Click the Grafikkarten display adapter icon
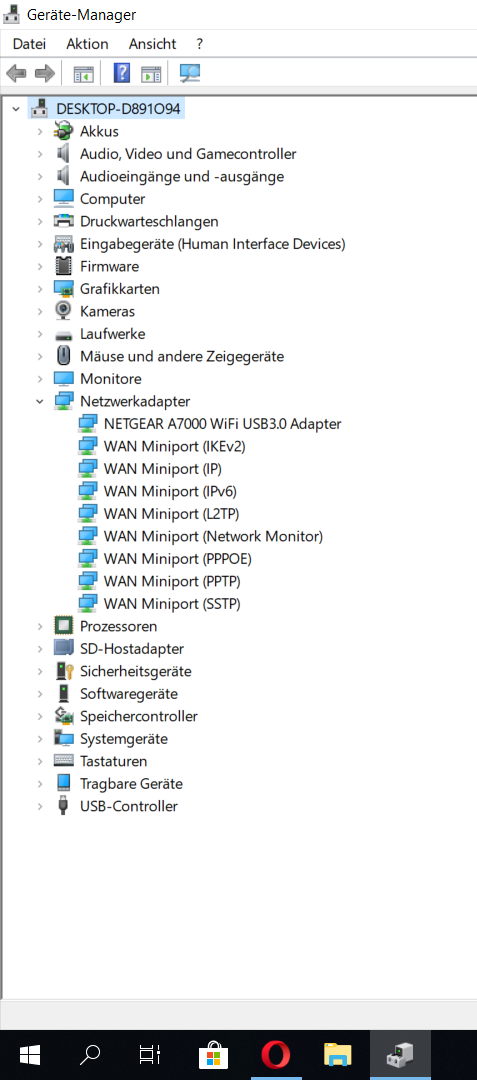This screenshot has width=477, height=1080. (63, 289)
